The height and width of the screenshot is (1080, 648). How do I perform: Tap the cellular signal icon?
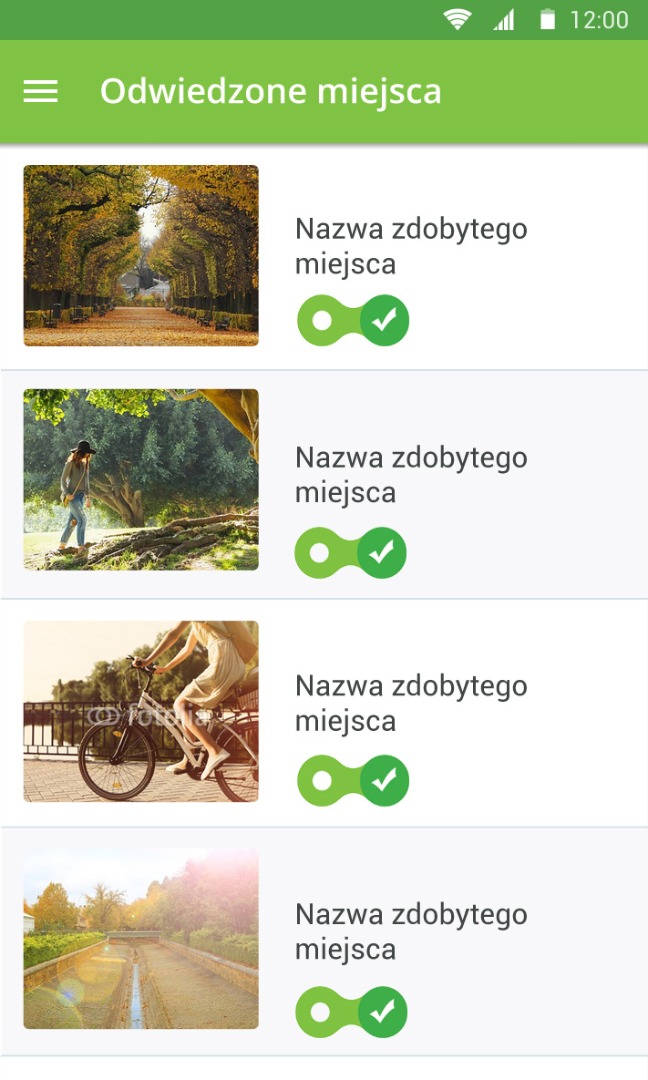pyautogui.click(x=503, y=20)
